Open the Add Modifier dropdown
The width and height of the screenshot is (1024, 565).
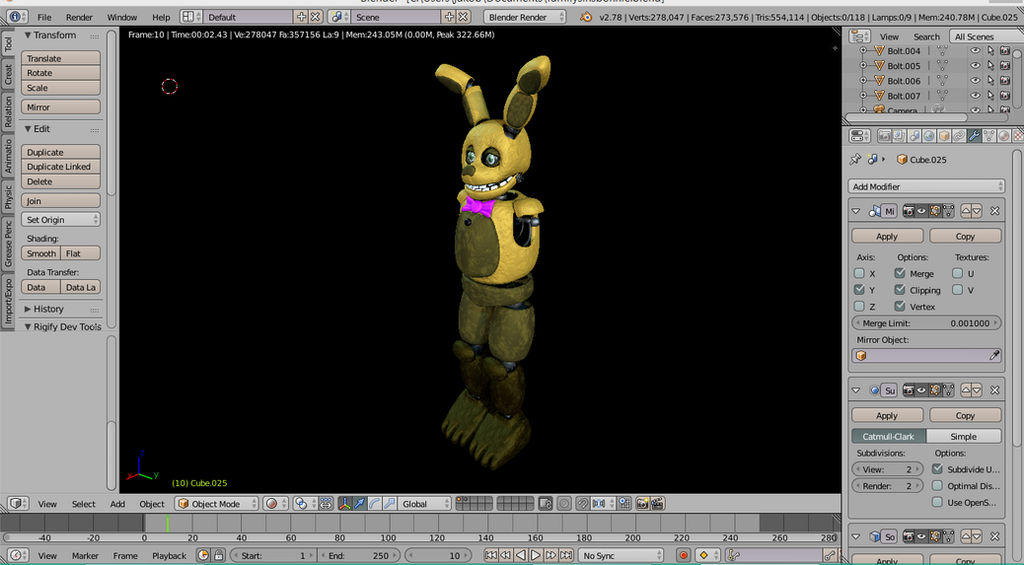point(926,186)
